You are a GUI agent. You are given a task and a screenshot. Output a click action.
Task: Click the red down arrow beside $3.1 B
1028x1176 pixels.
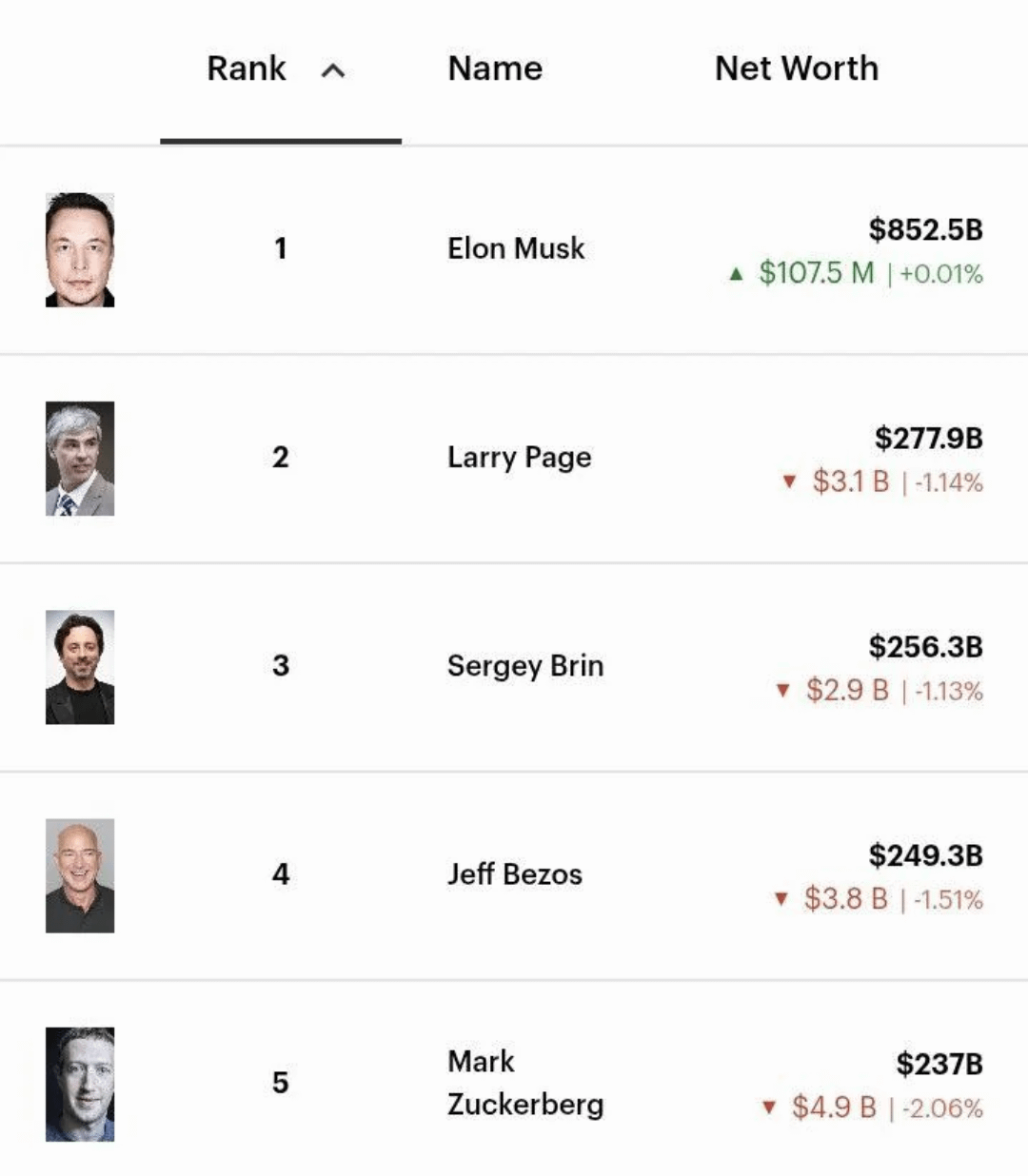click(788, 482)
